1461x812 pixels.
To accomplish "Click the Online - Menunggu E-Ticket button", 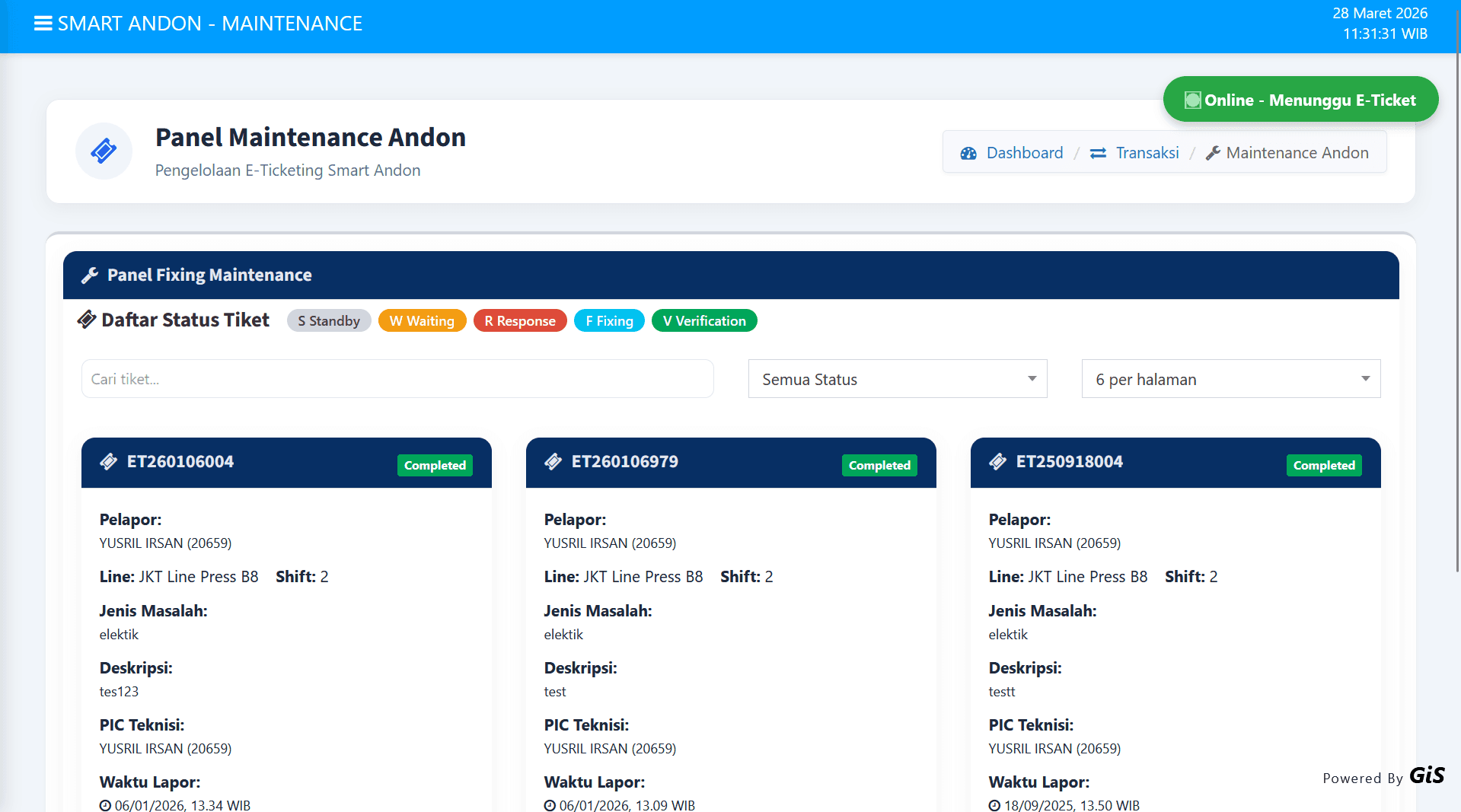I will pos(1300,99).
